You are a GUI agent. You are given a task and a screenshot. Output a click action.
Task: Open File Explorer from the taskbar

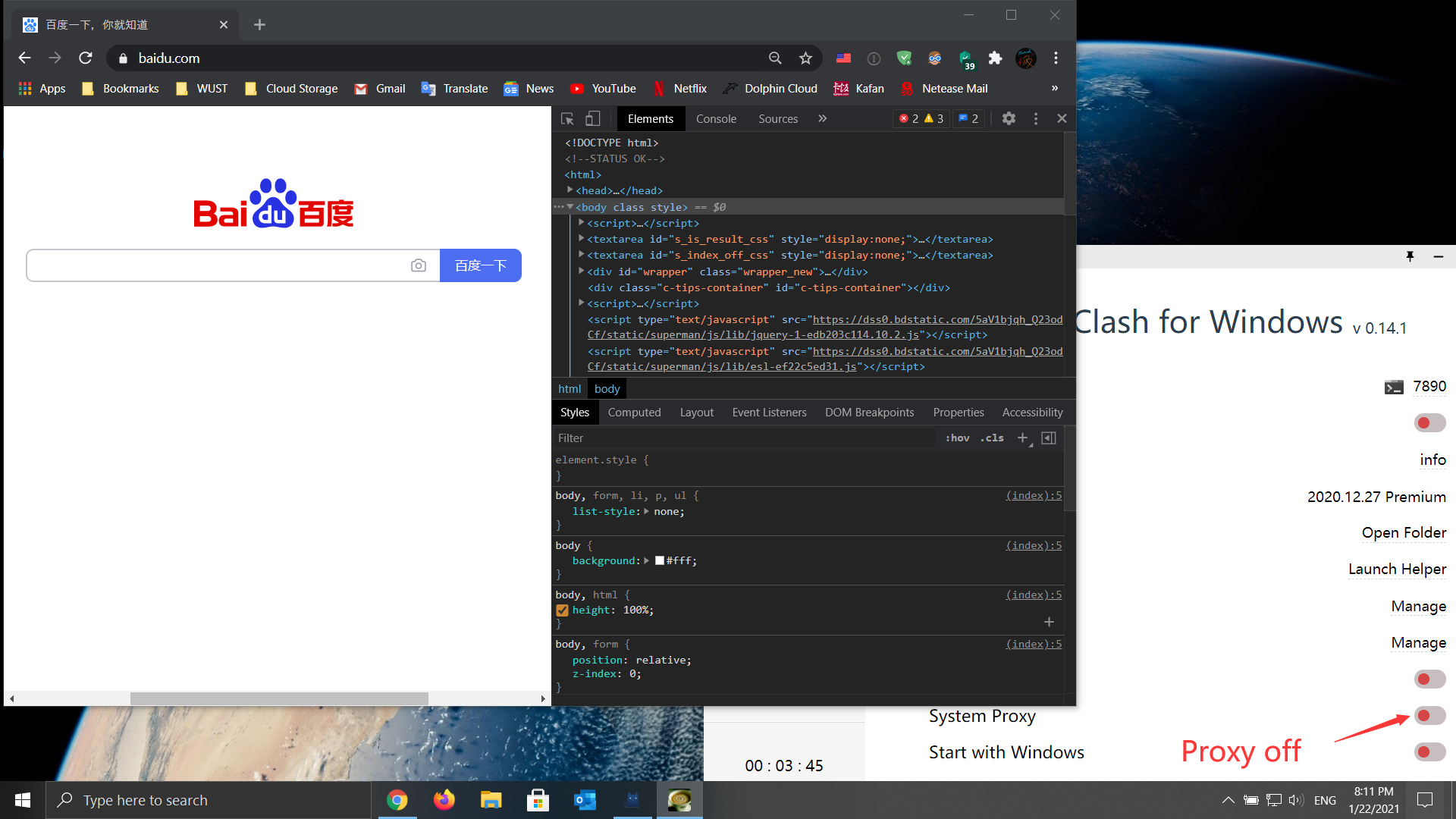(491, 800)
